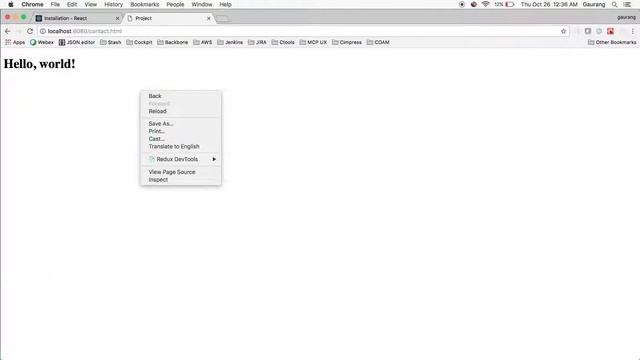
Task: Open a new tab with the new-tab button
Action: pos(222,18)
